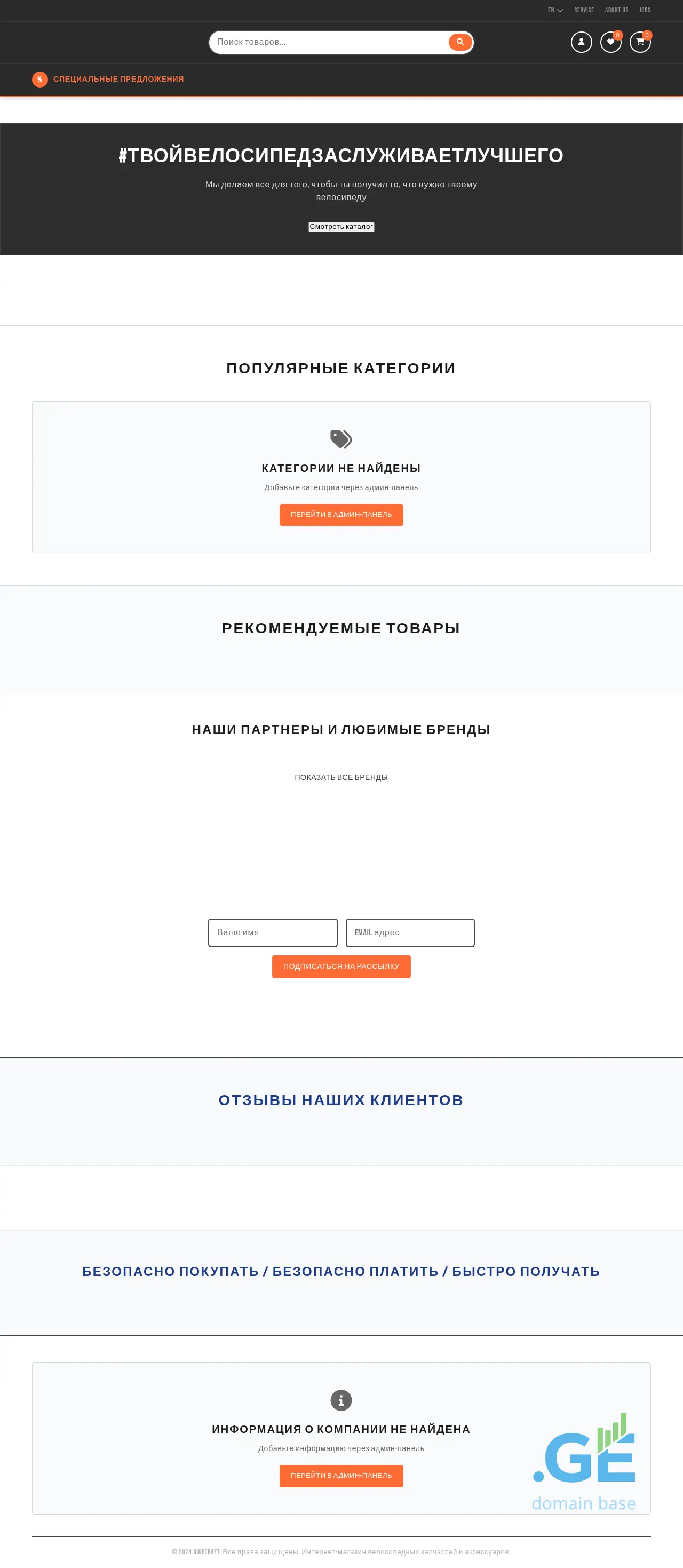Click the 'Смотреть каталог' button
683x1568 pixels.
(x=341, y=226)
